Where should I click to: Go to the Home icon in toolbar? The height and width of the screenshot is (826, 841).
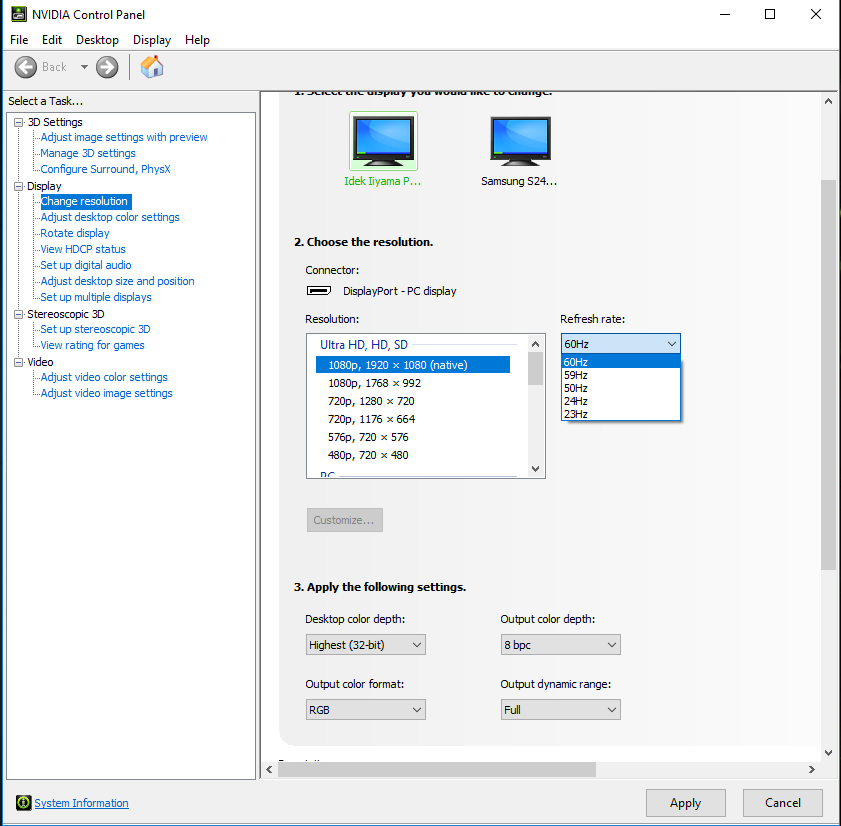point(152,67)
